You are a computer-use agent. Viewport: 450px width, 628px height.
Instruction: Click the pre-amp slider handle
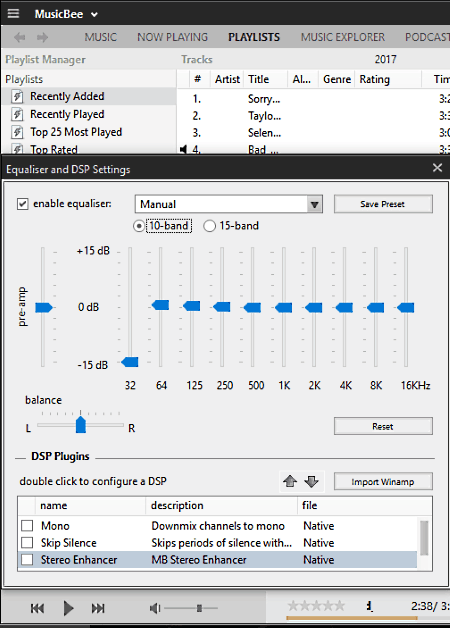44,308
